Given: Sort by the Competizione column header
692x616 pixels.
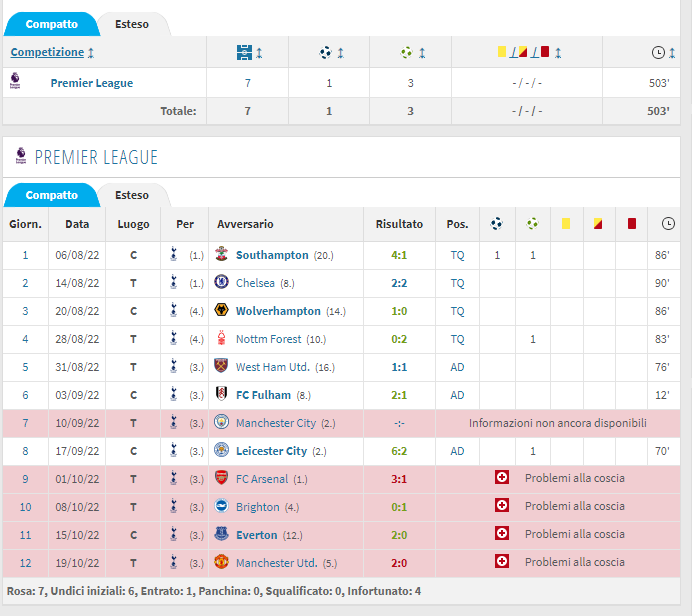Looking at the screenshot, I should tap(47, 52).
